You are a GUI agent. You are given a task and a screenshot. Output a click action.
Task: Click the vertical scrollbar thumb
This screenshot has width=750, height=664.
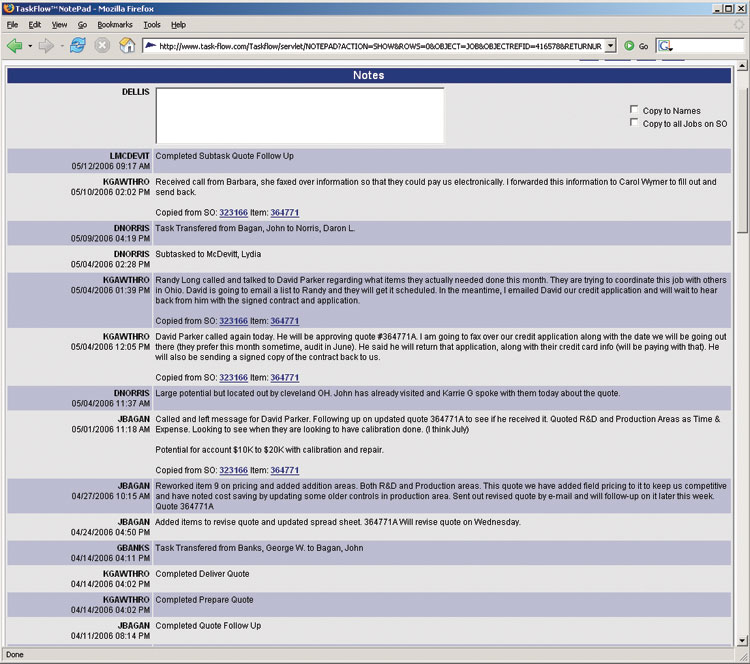coord(742,160)
